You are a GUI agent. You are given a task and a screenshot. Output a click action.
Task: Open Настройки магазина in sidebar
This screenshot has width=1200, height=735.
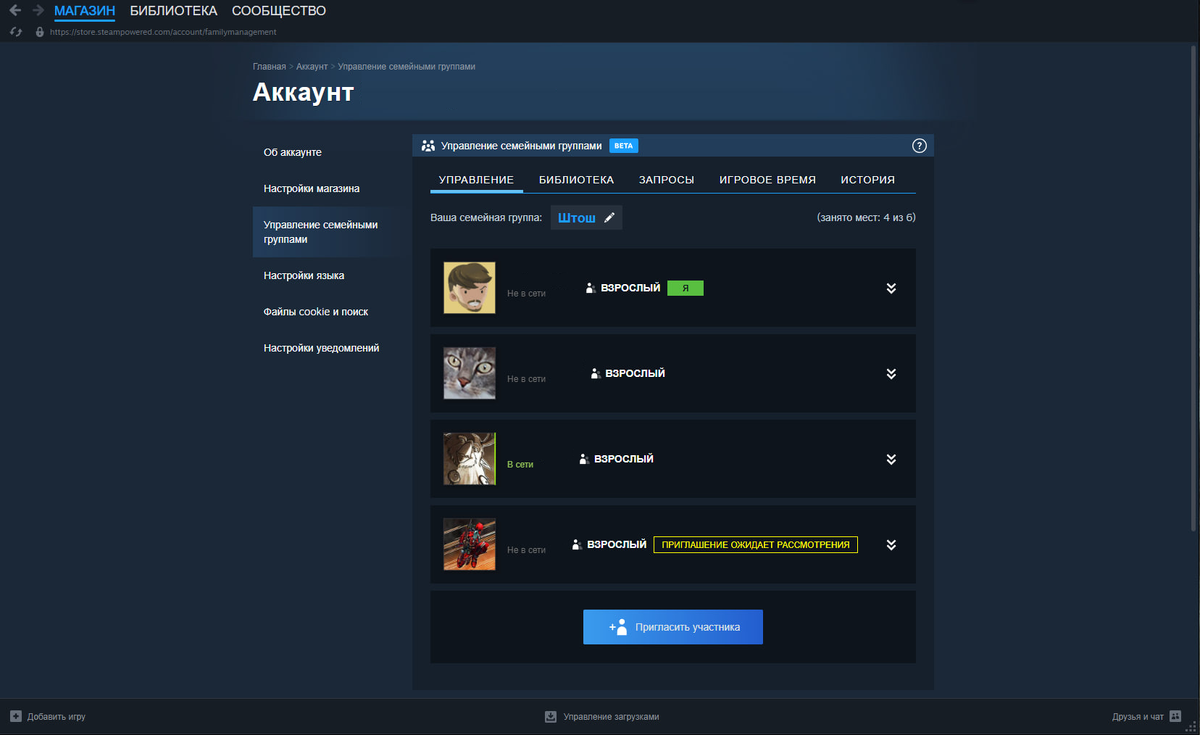click(312, 188)
